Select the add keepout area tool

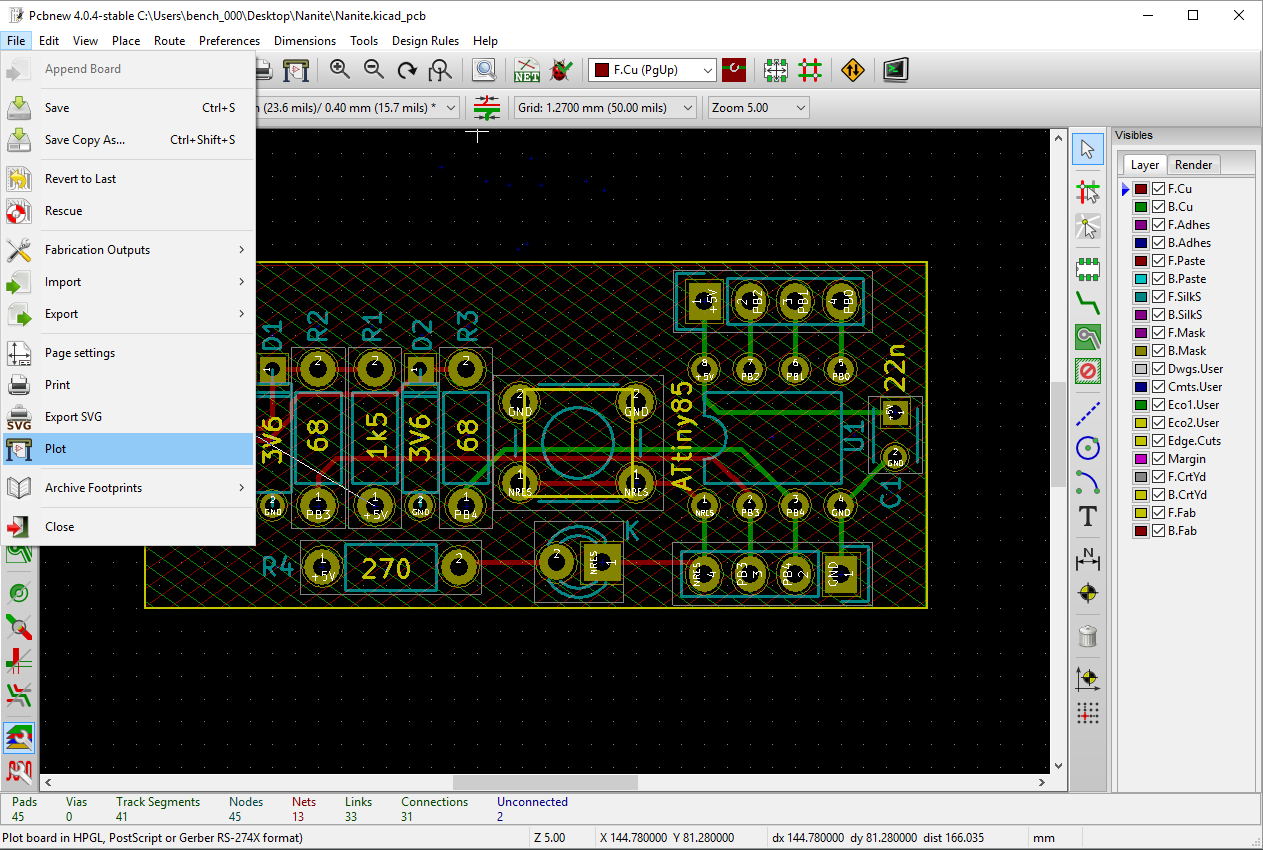1088,372
